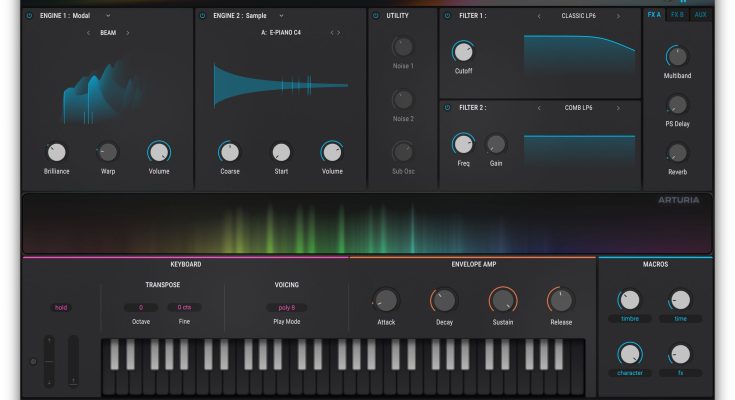Open the poly 8 Play Mode selector
735x400 pixels.
(286, 307)
